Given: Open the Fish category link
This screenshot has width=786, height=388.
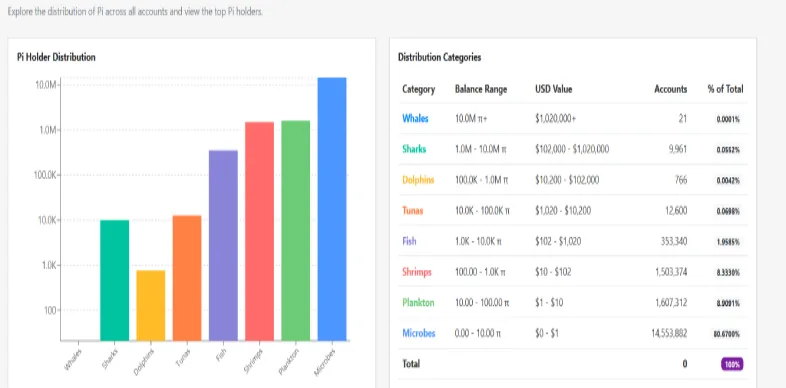Looking at the screenshot, I should tap(409, 241).
